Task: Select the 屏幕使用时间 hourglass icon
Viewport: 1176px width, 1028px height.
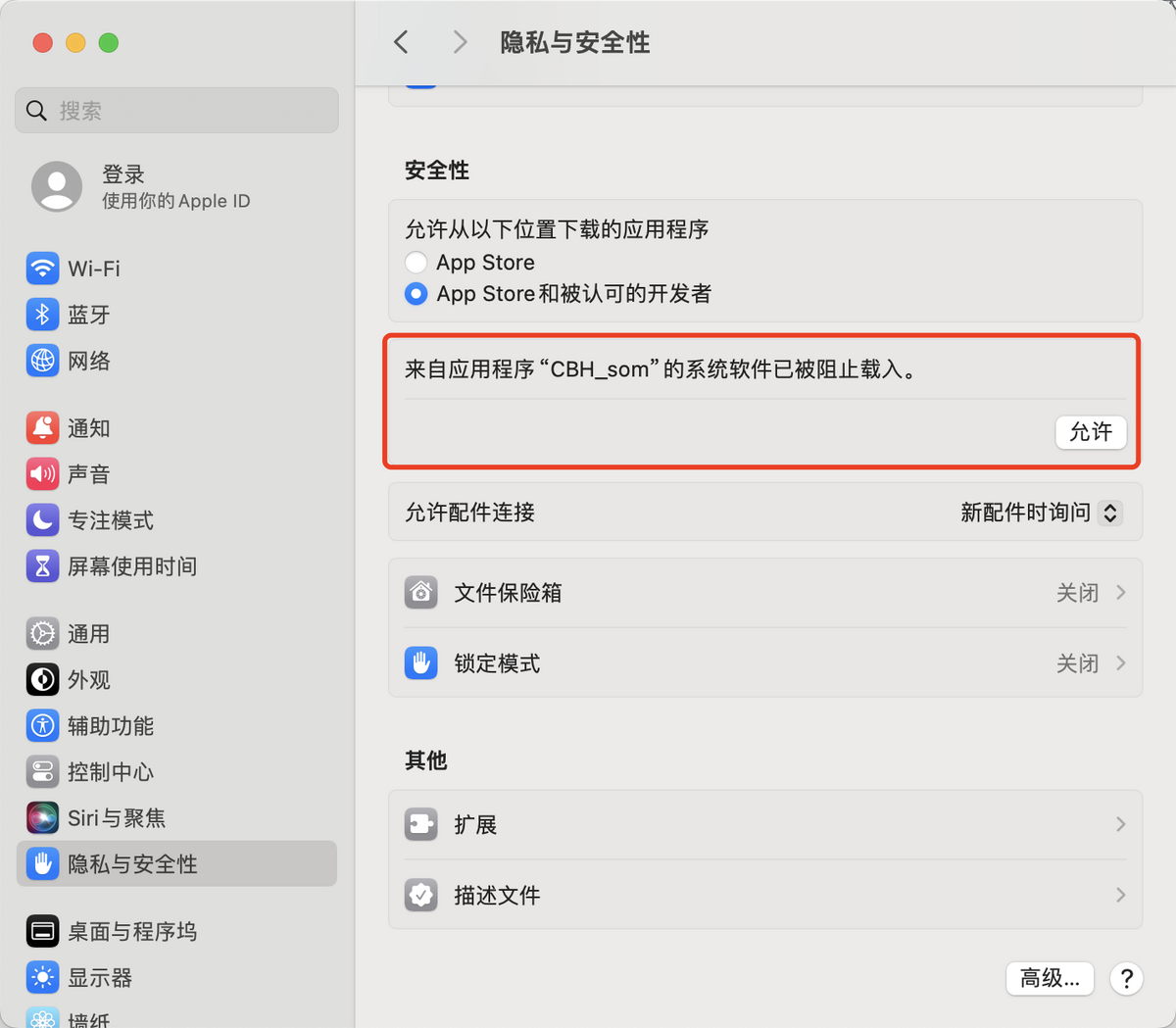Action: pos(42,566)
